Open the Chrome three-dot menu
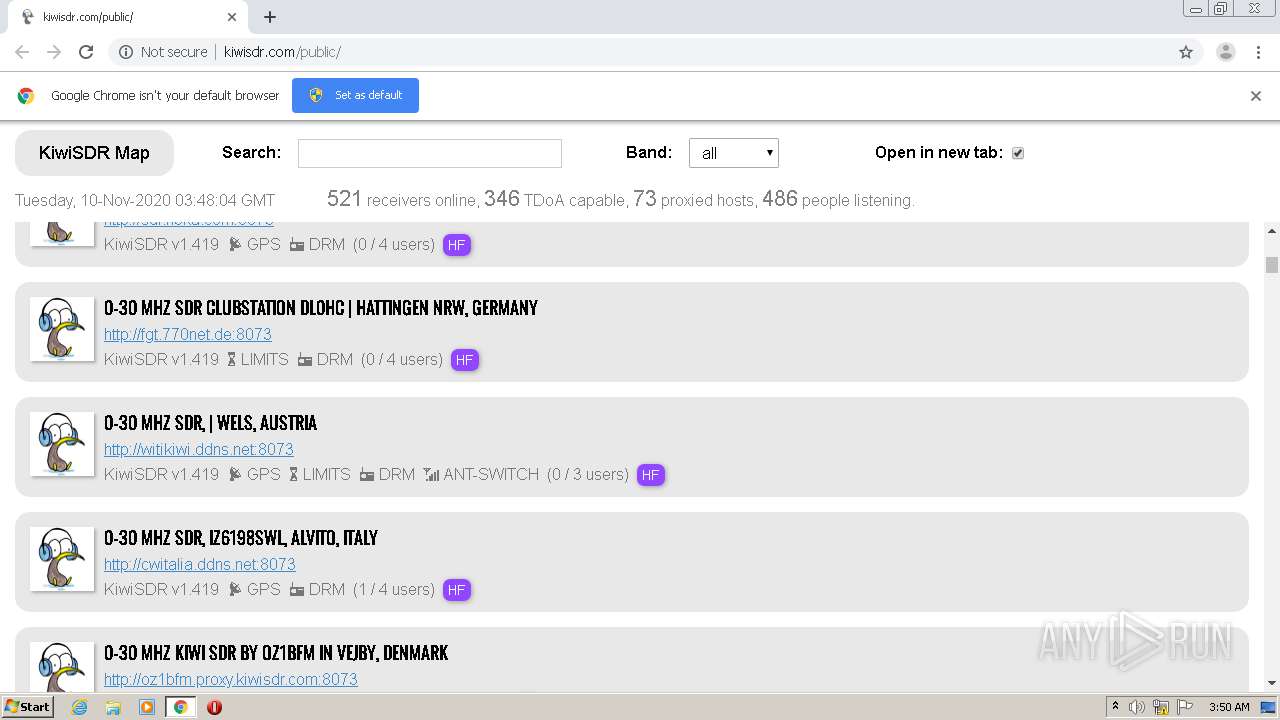 1259,52
